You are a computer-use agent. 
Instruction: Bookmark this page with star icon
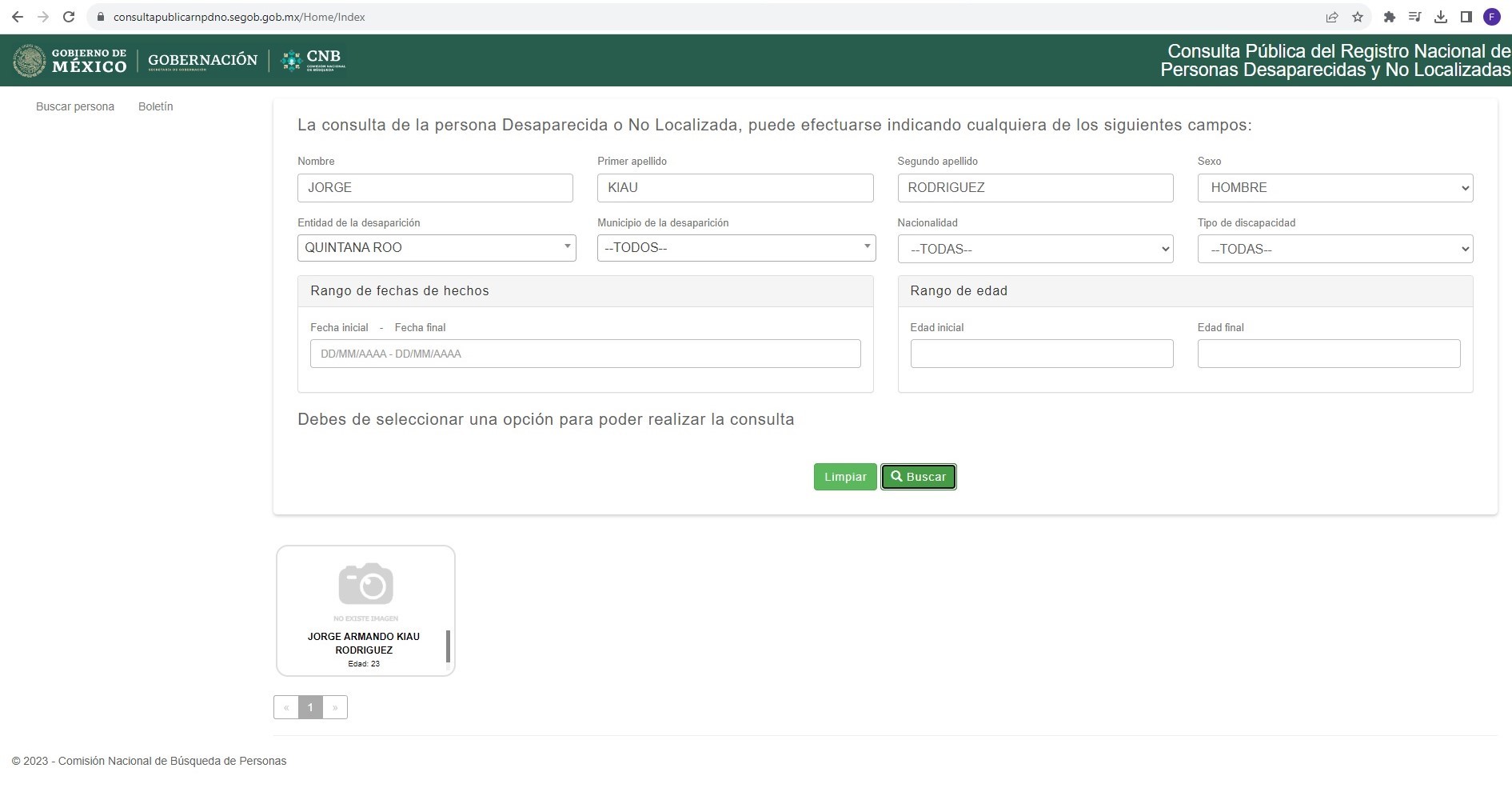1358,17
